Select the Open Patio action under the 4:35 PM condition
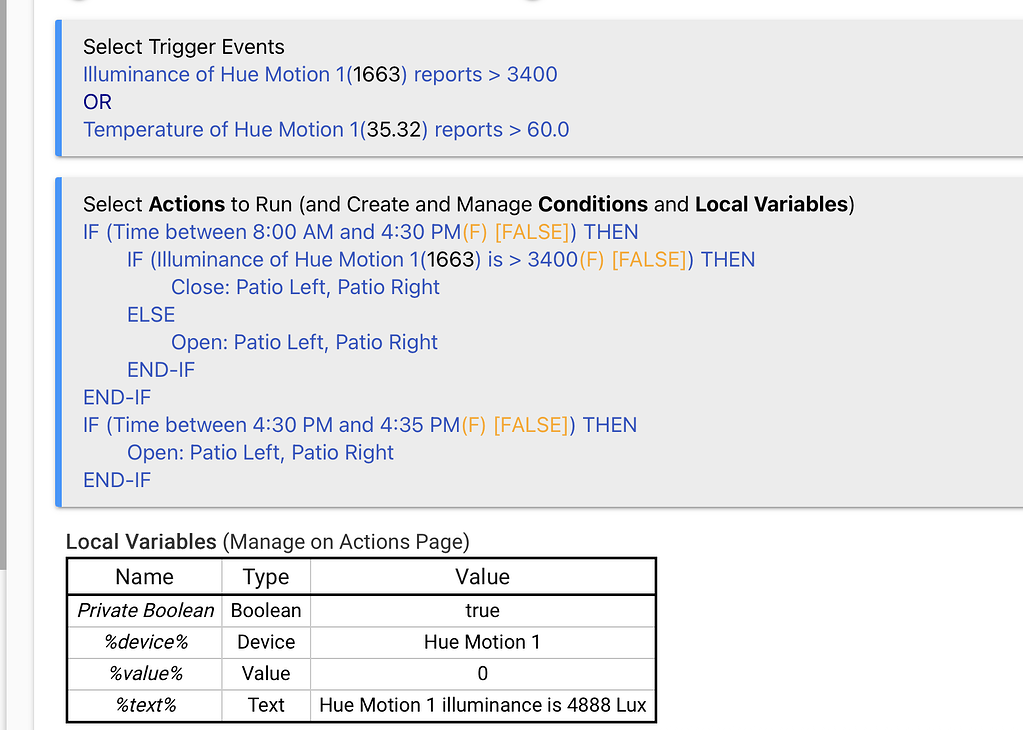Screen dimensions: 1023x730 coord(260,452)
